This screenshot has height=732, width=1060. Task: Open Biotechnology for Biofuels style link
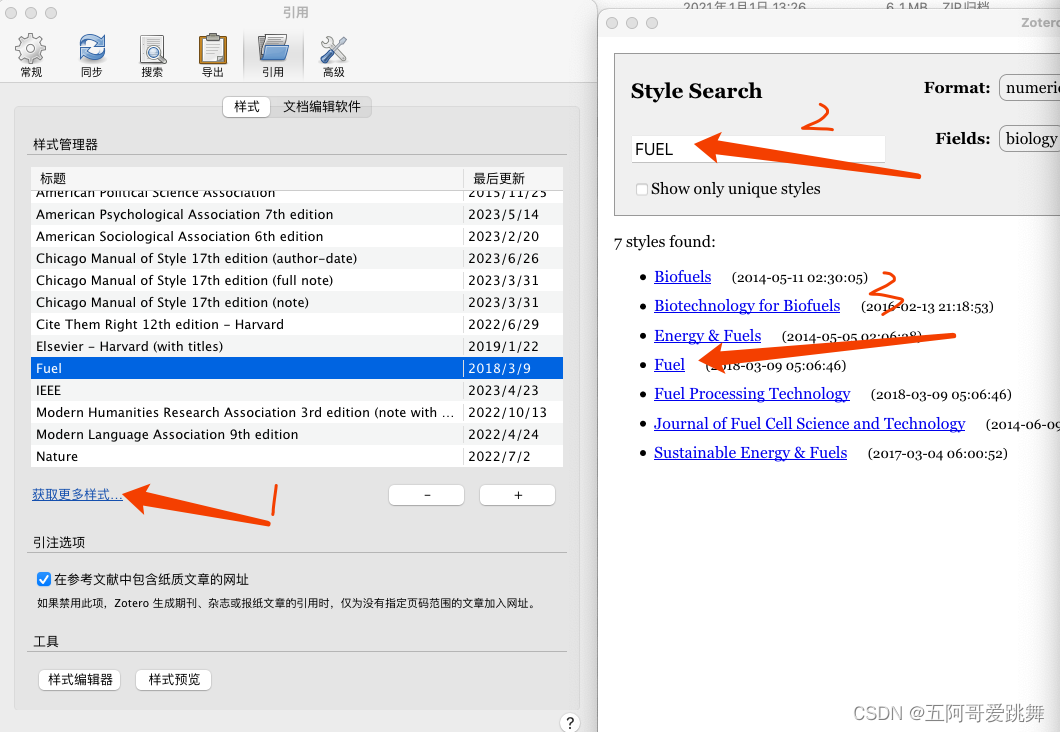[747, 306]
